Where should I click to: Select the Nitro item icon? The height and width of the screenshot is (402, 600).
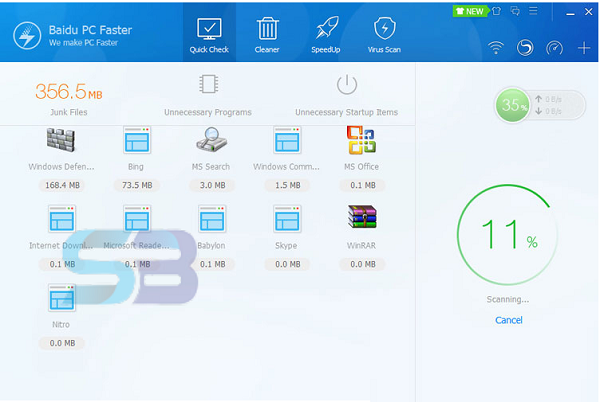point(62,298)
